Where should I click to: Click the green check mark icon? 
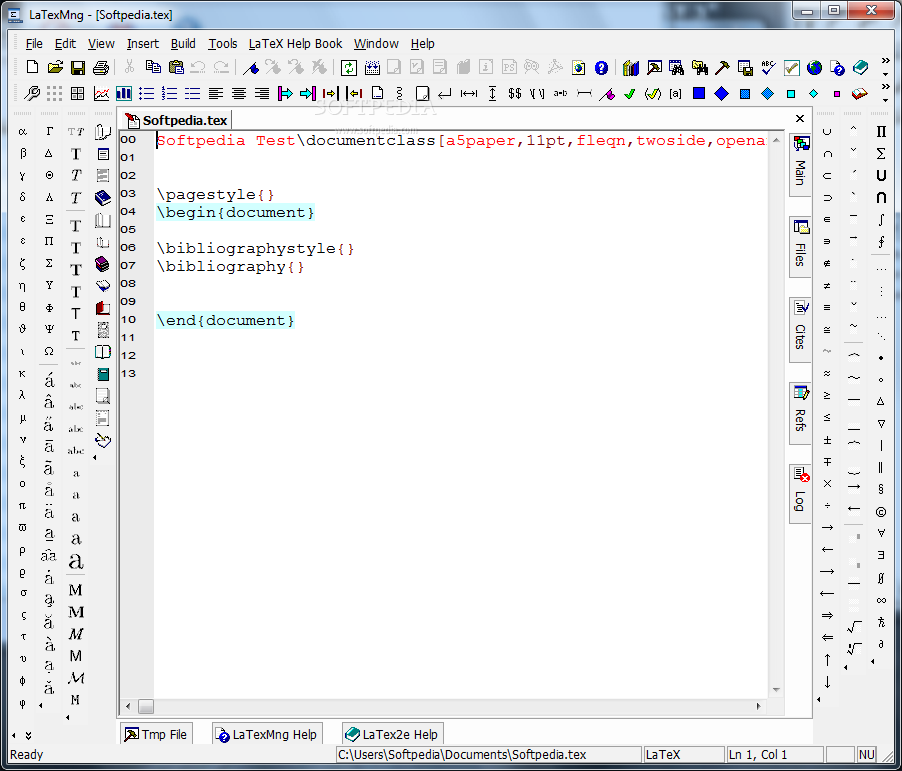point(630,93)
